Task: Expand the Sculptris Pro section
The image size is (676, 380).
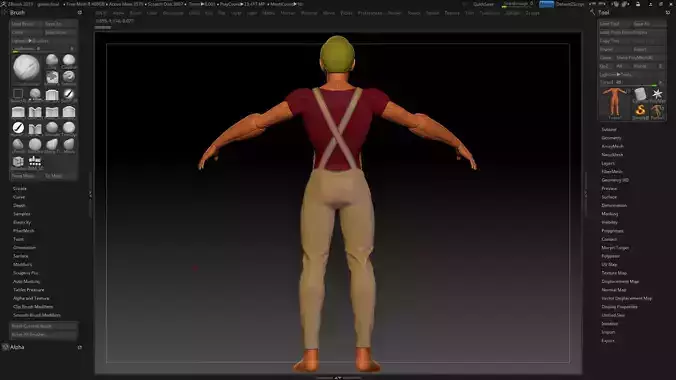Action: pos(25,273)
